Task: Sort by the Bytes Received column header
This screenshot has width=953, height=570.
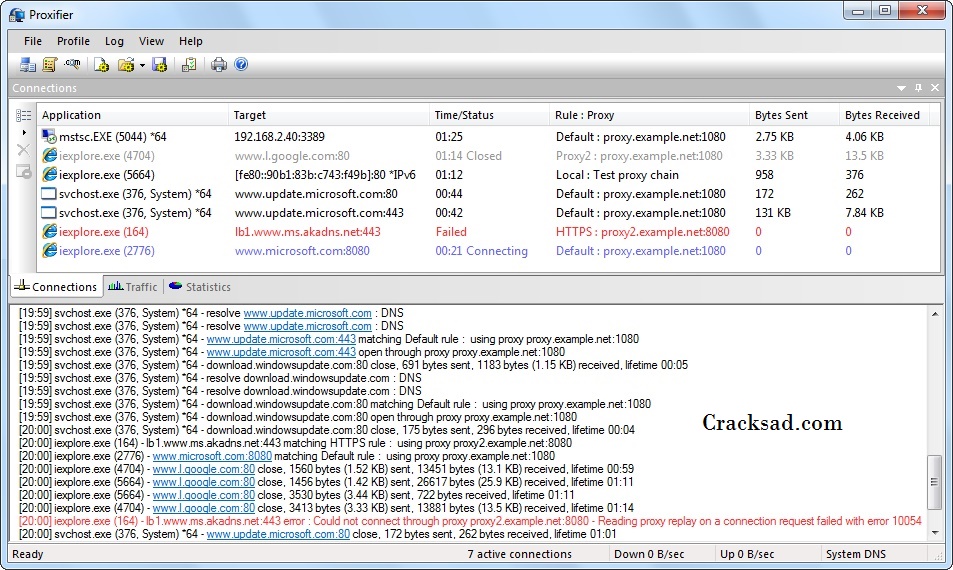Action: 884,115
